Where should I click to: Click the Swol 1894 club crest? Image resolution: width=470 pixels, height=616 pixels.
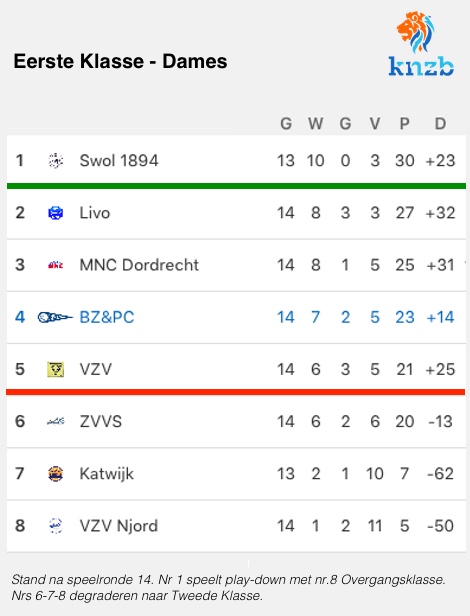[55, 161]
